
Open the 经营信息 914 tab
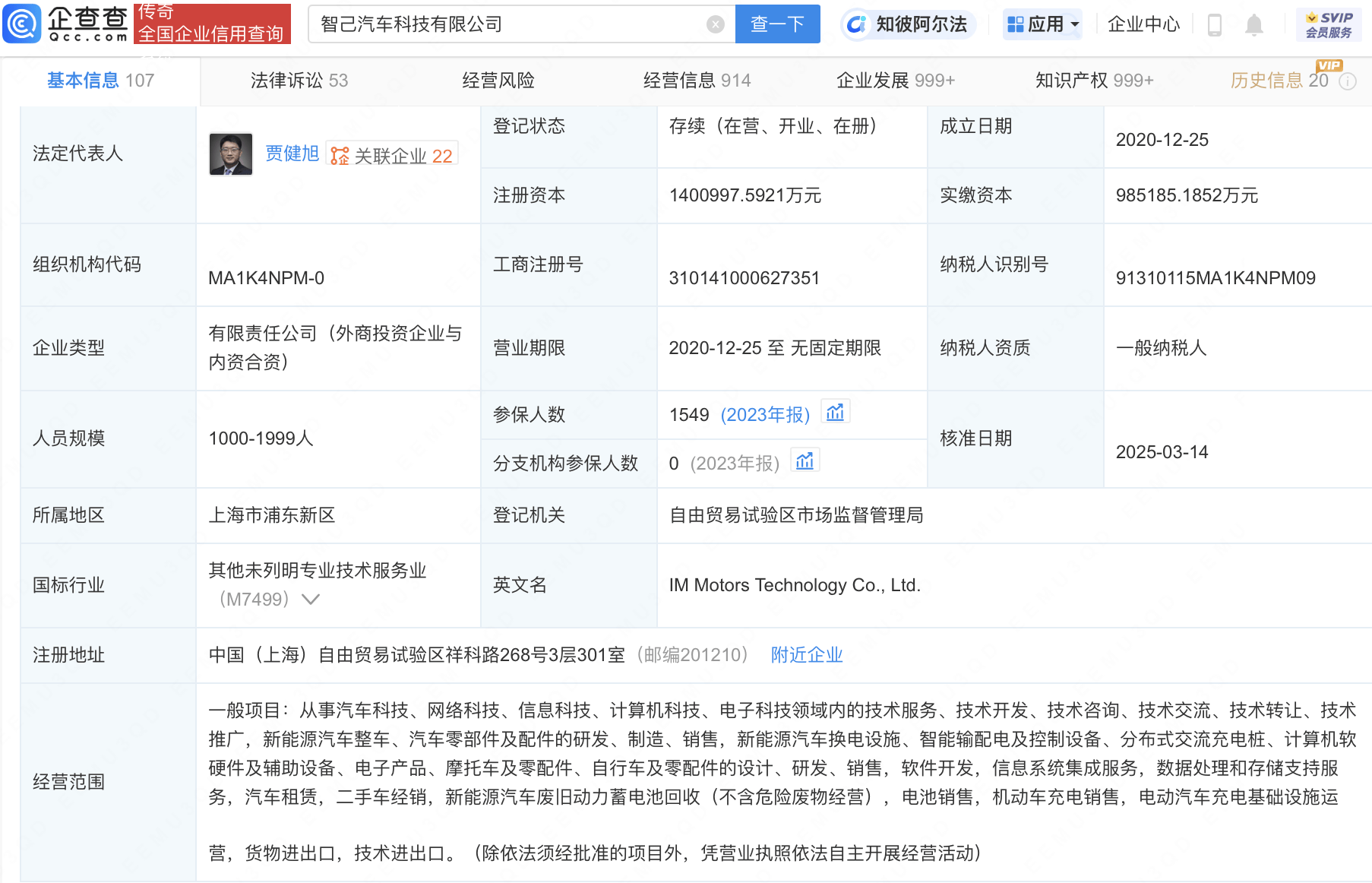coord(697,81)
